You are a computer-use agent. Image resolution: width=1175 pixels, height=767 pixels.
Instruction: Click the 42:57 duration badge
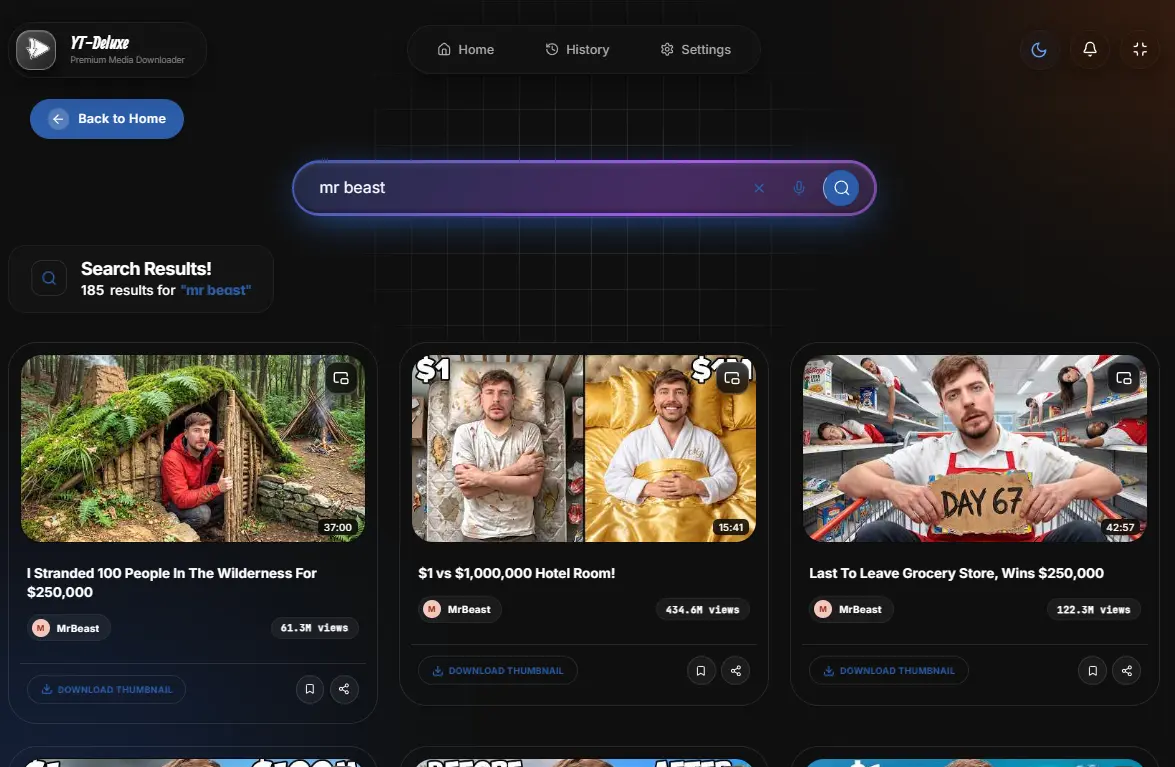click(1120, 527)
